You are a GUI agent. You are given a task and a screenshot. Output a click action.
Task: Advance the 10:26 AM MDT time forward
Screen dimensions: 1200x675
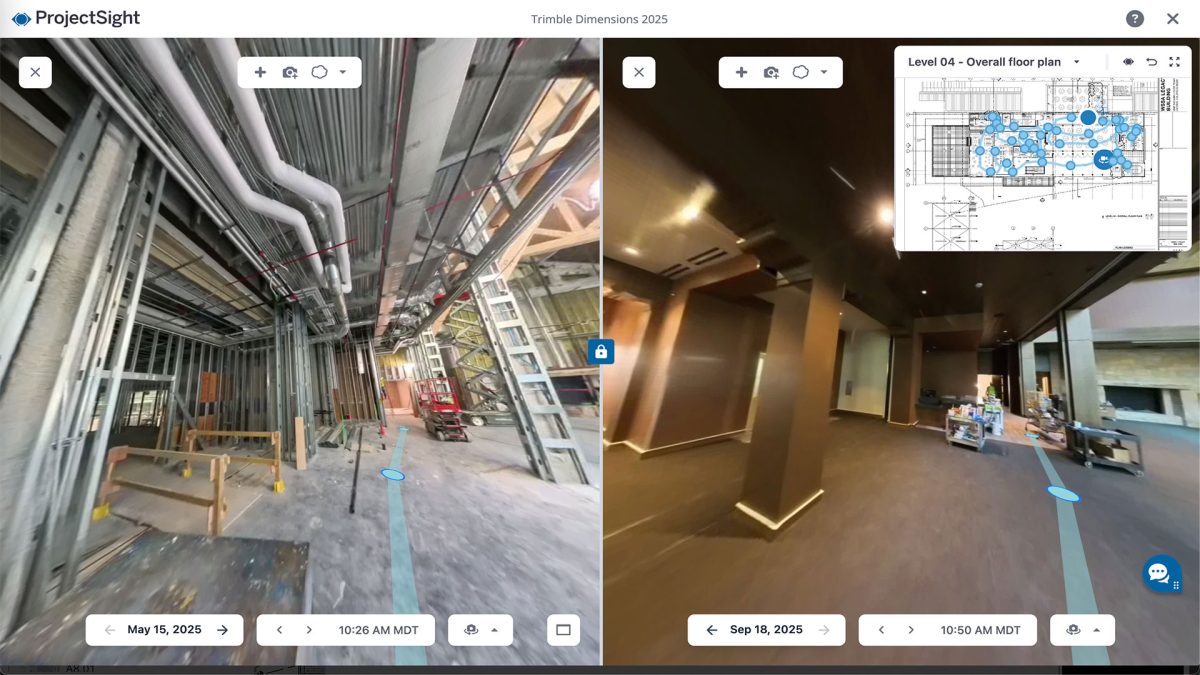pyautogui.click(x=311, y=629)
